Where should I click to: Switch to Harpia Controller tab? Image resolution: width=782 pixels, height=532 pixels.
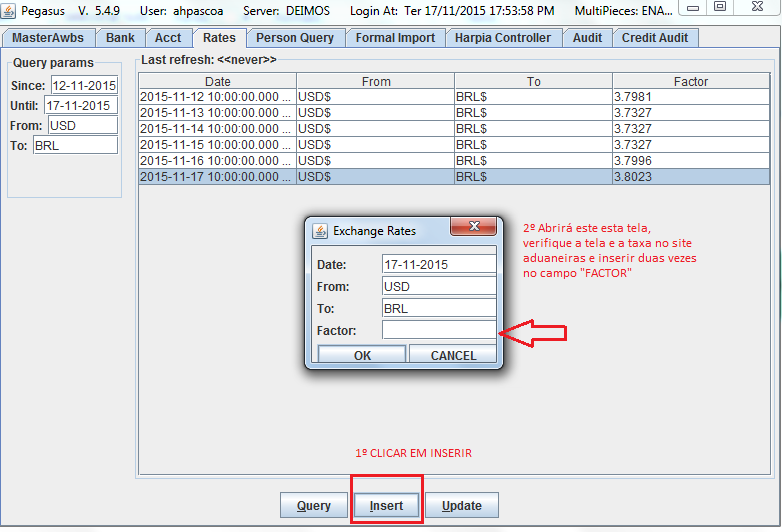[x=503, y=38]
